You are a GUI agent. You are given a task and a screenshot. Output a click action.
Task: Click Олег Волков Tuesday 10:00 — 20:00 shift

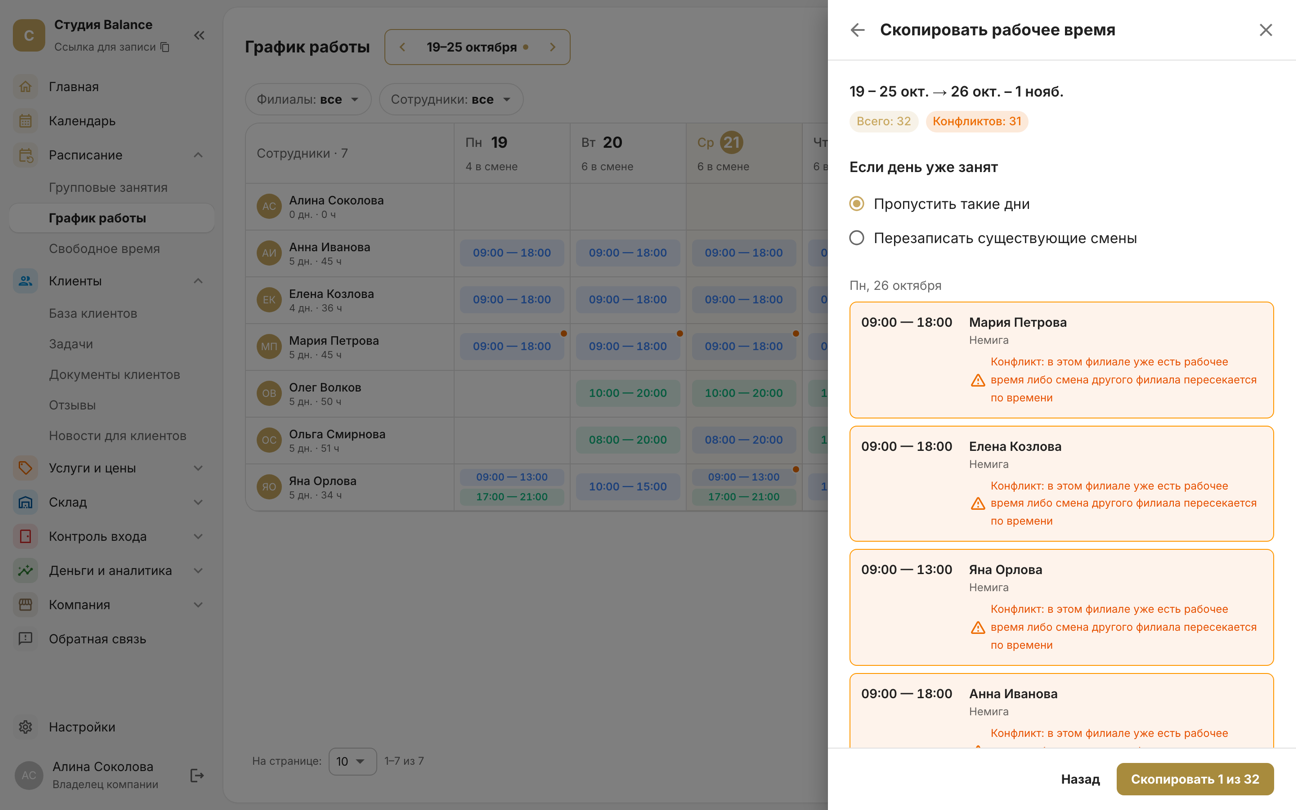[628, 393]
